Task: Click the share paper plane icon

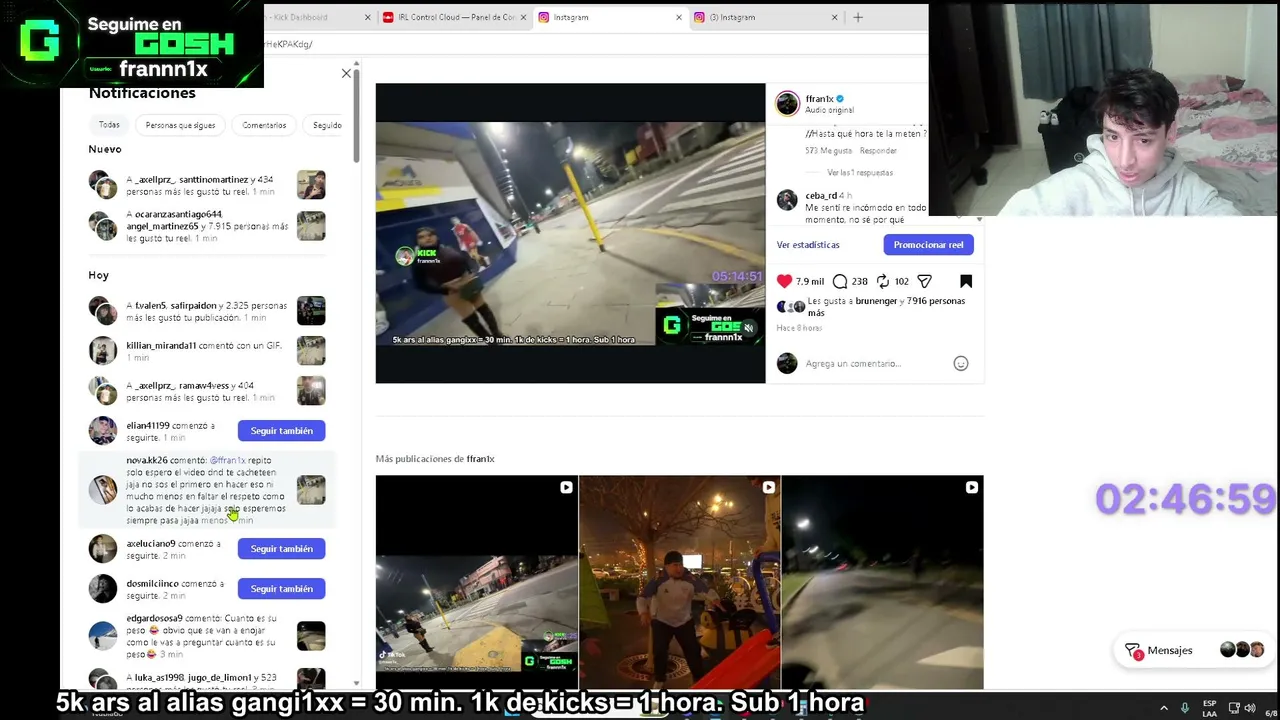Action: point(925,281)
